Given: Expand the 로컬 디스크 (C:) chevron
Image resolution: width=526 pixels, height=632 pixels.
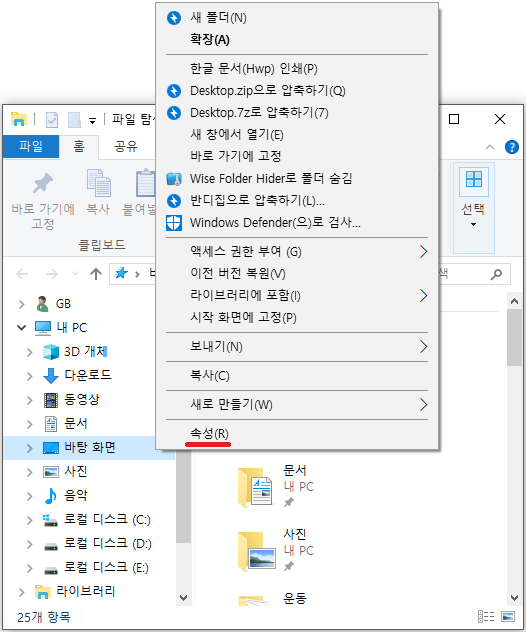Looking at the screenshot, I should coord(29,520).
